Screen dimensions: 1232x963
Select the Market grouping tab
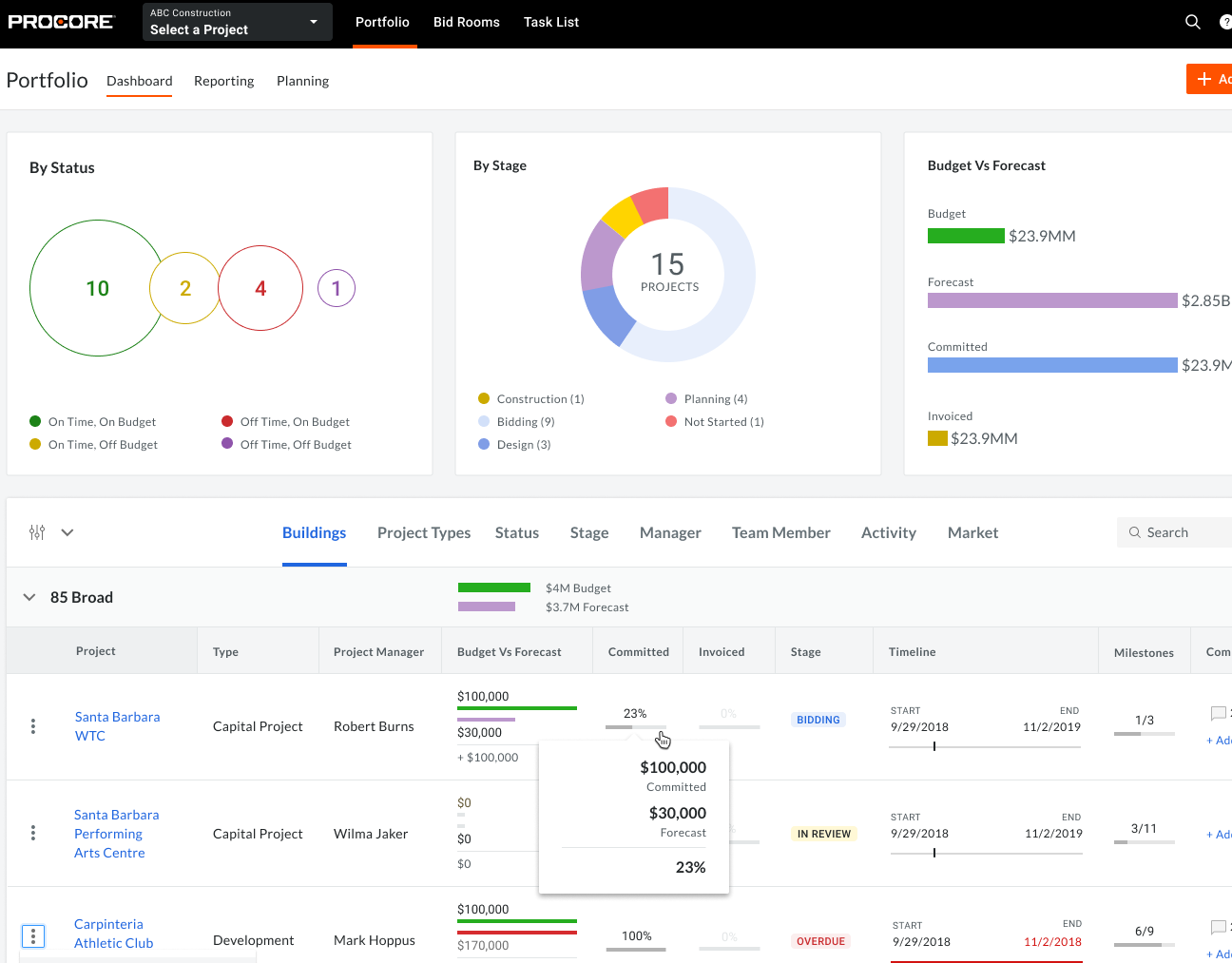(973, 532)
